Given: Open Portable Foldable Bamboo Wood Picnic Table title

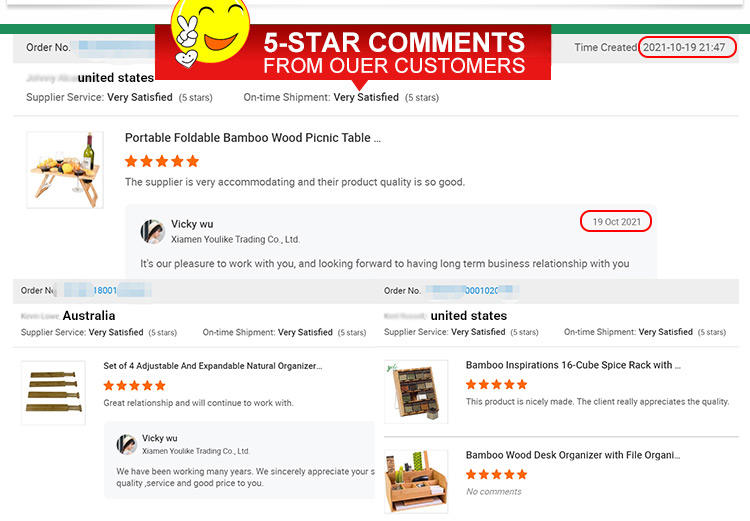Looking at the screenshot, I should tap(253, 138).
